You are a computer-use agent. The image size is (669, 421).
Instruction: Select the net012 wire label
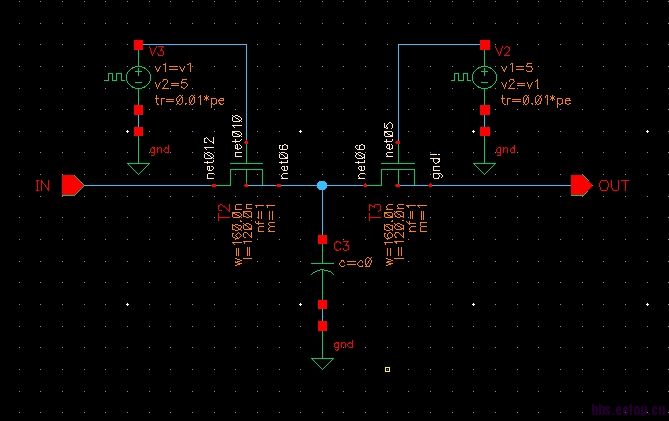click(210, 158)
